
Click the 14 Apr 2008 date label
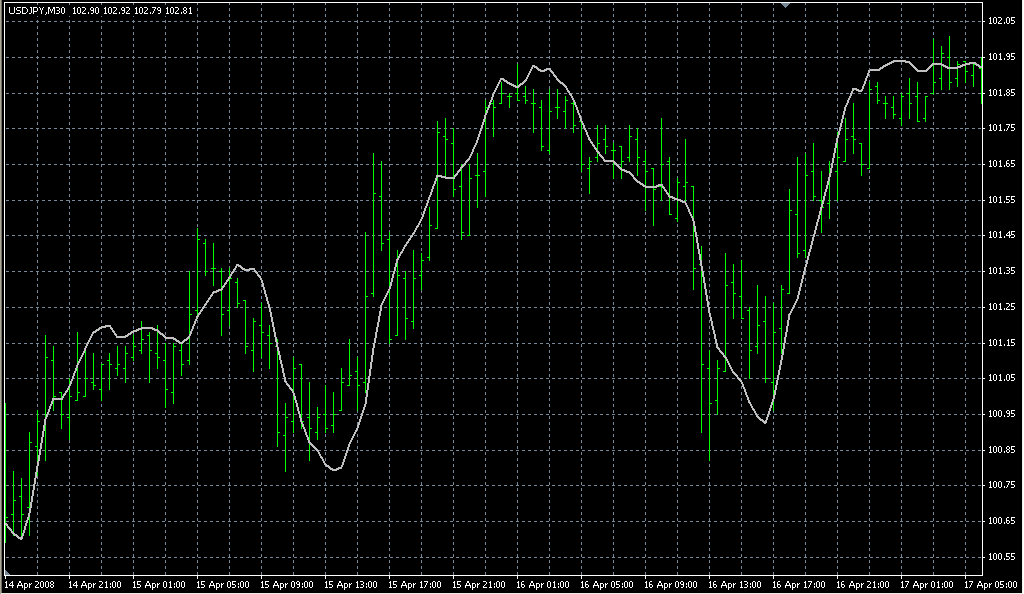click(30, 583)
